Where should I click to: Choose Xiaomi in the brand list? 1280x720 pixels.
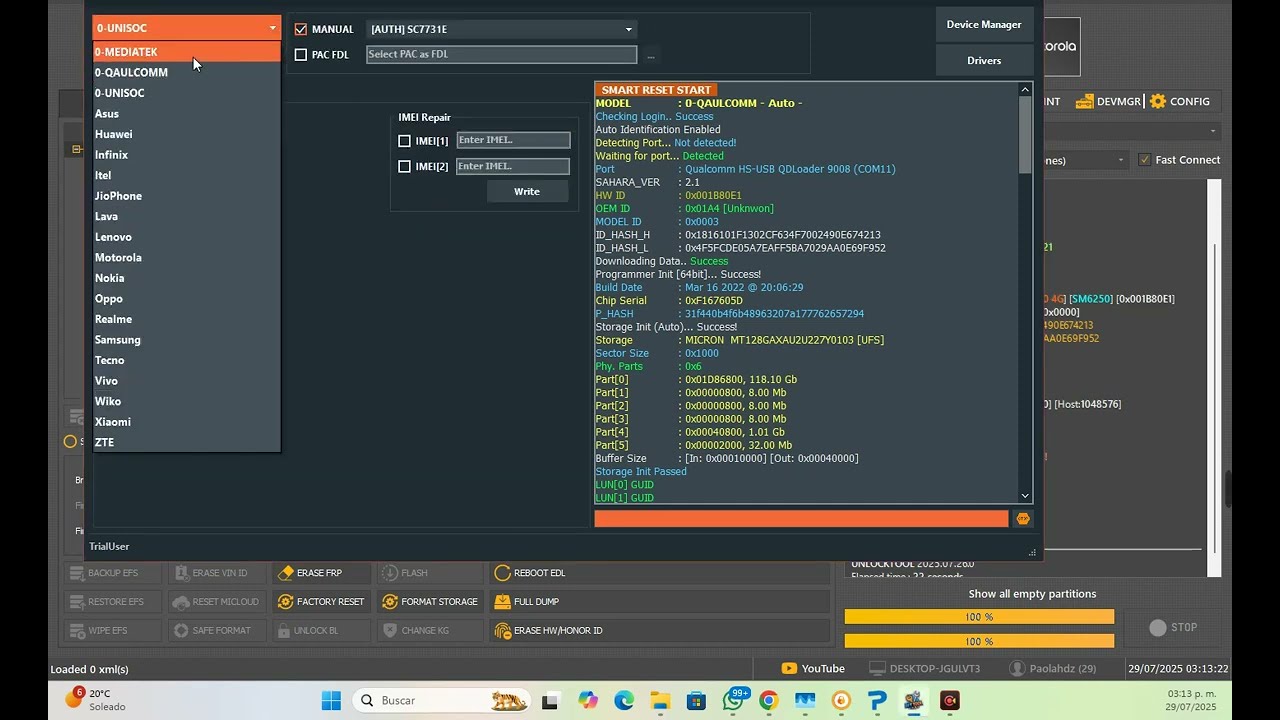pos(187,422)
